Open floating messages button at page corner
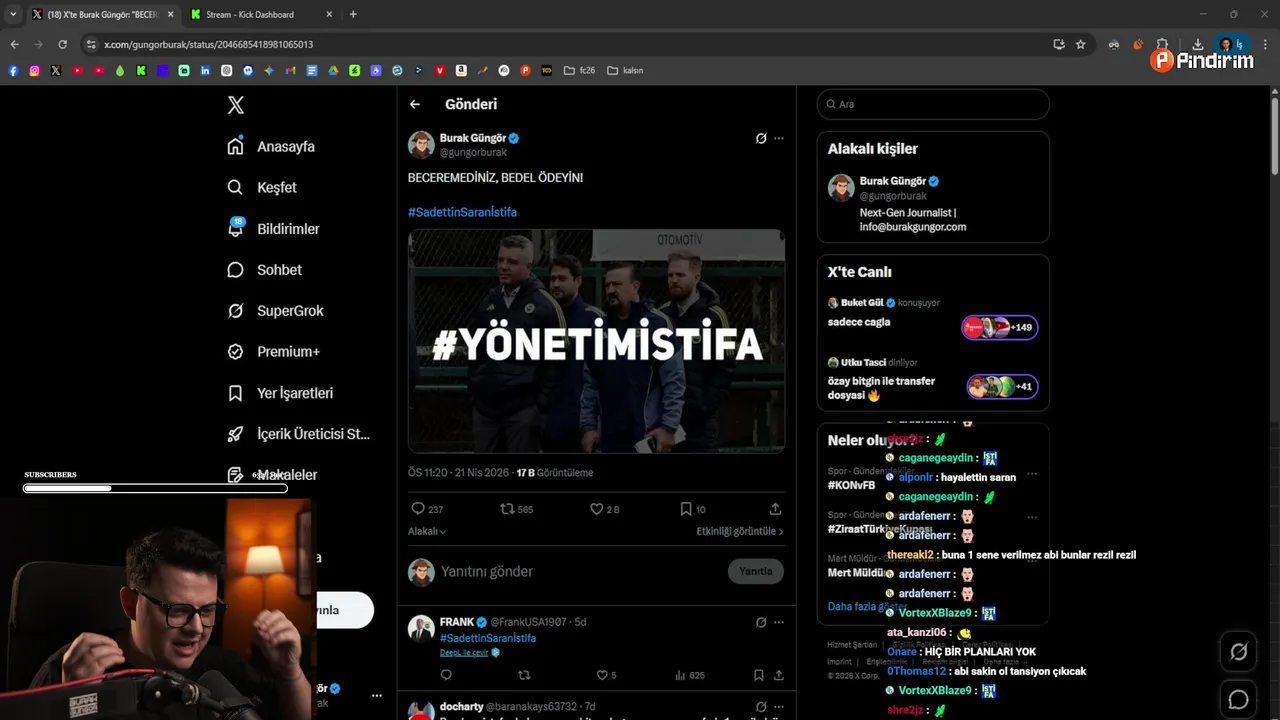The image size is (1280, 720). tap(1238, 699)
